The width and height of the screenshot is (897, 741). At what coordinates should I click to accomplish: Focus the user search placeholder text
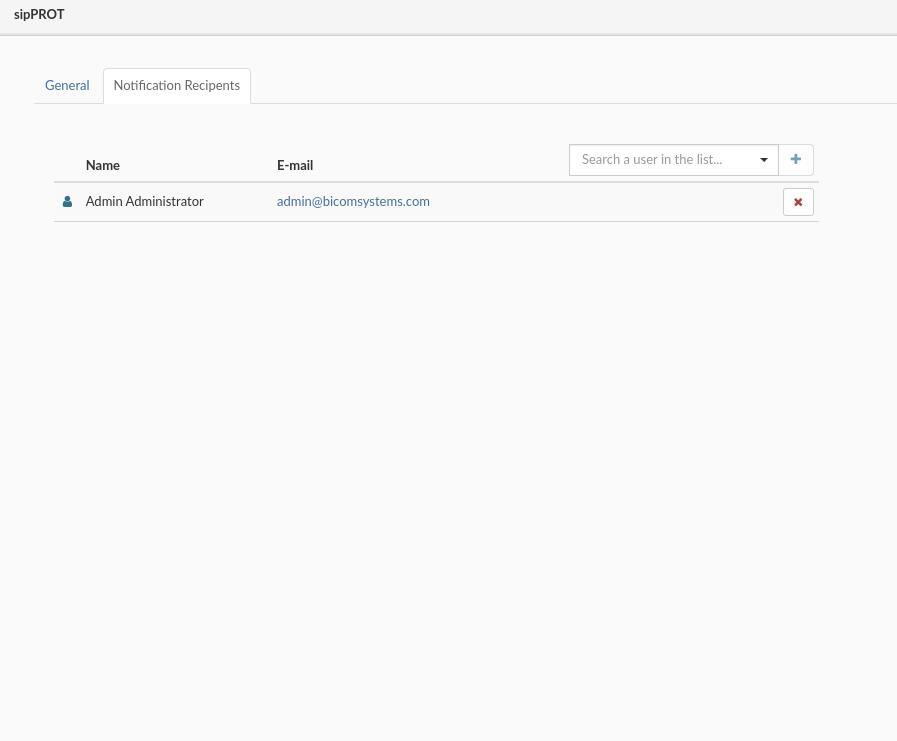[652, 160]
